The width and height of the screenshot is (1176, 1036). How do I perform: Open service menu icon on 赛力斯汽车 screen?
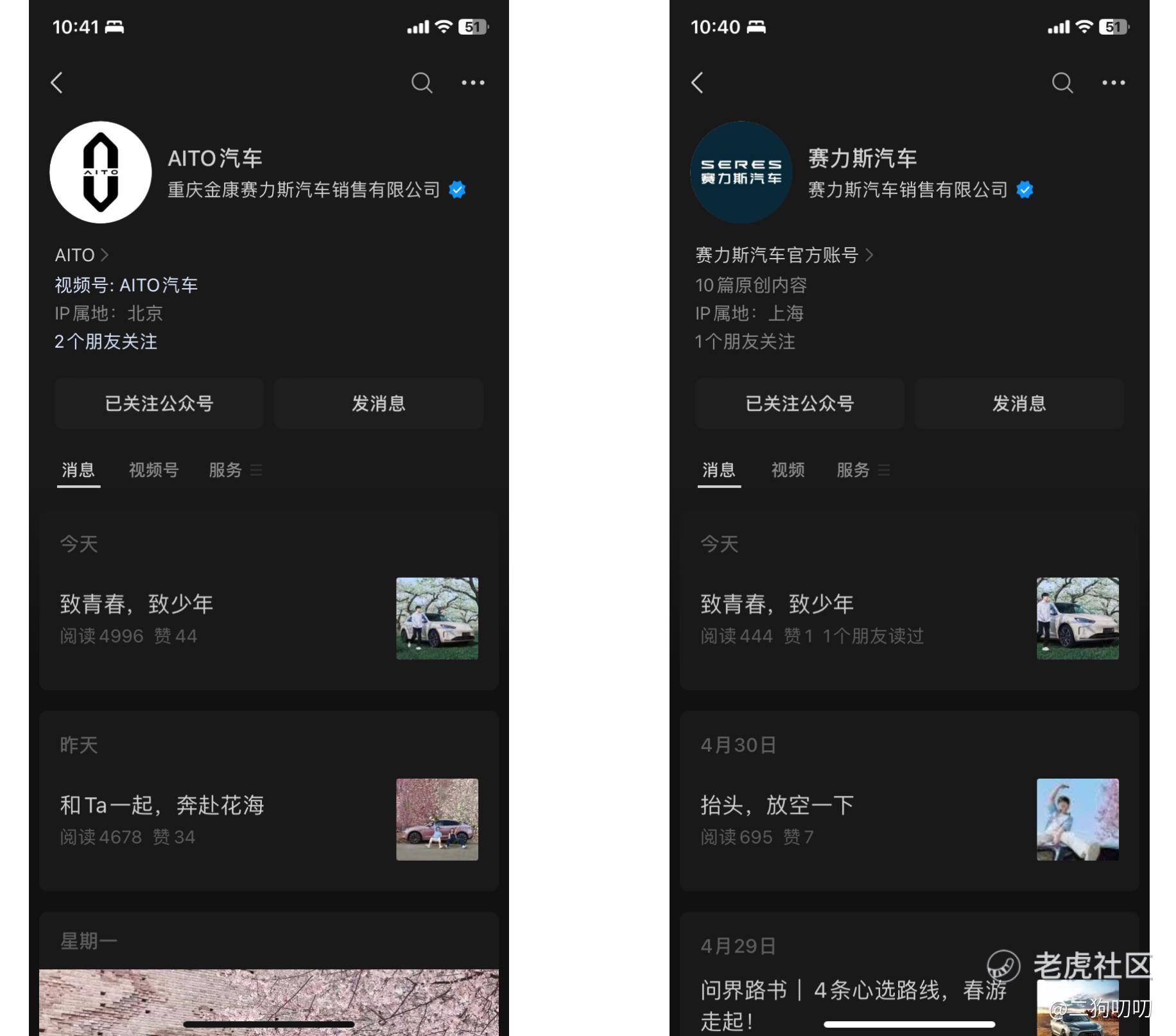click(x=884, y=471)
